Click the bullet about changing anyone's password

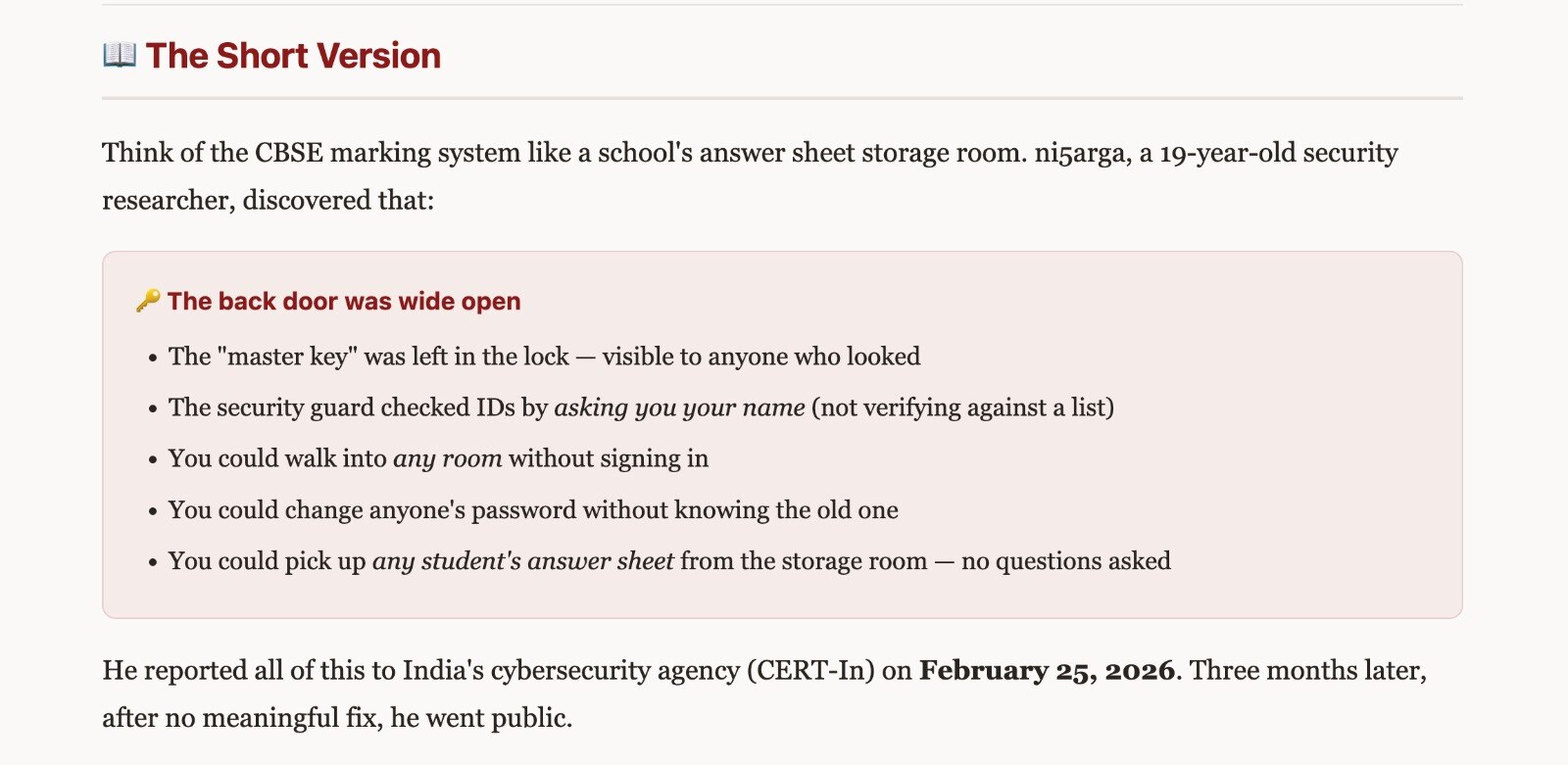pyautogui.click(x=533, y=510)
